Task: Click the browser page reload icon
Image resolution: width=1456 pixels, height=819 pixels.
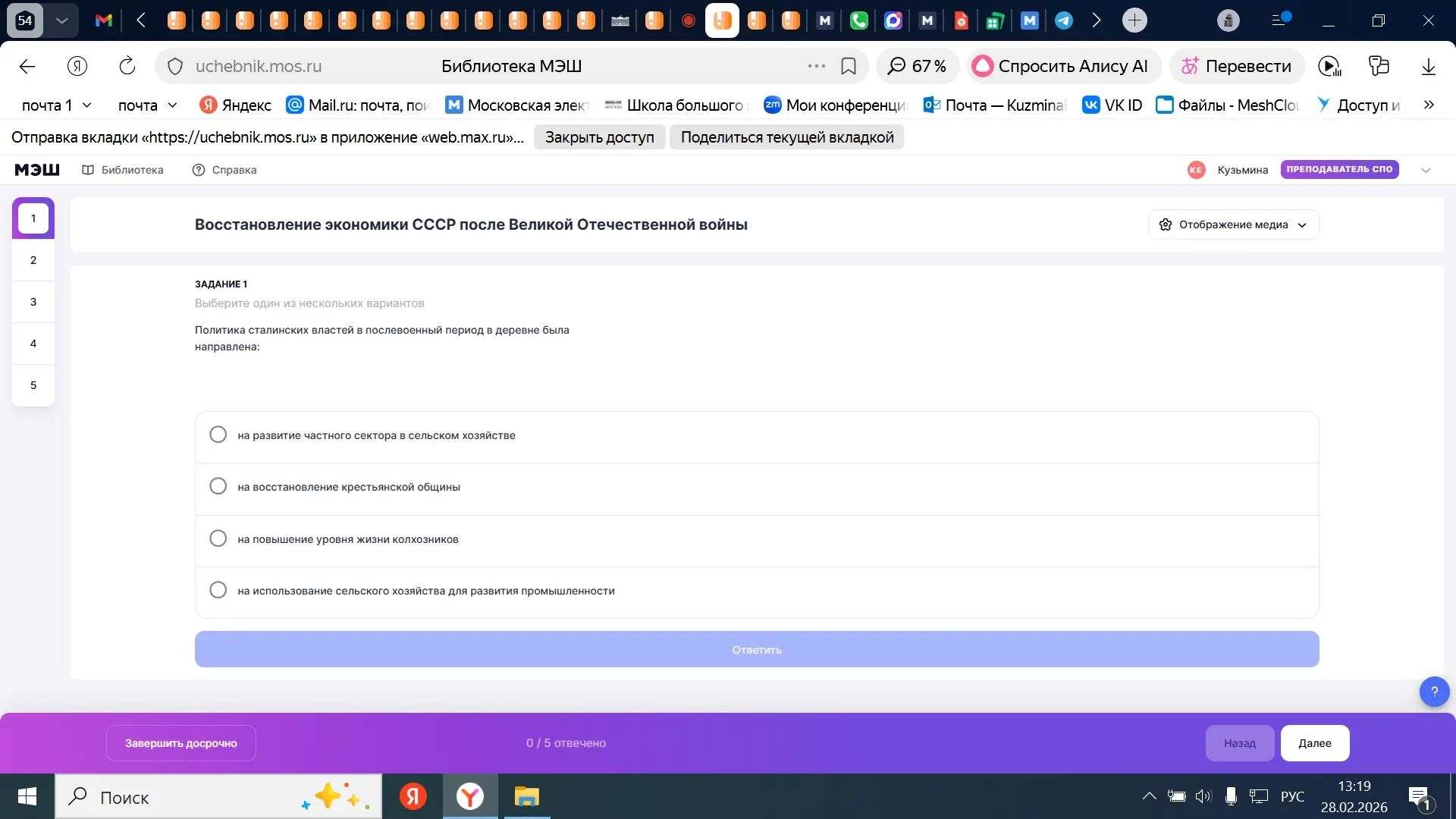Action: point(127,66)
